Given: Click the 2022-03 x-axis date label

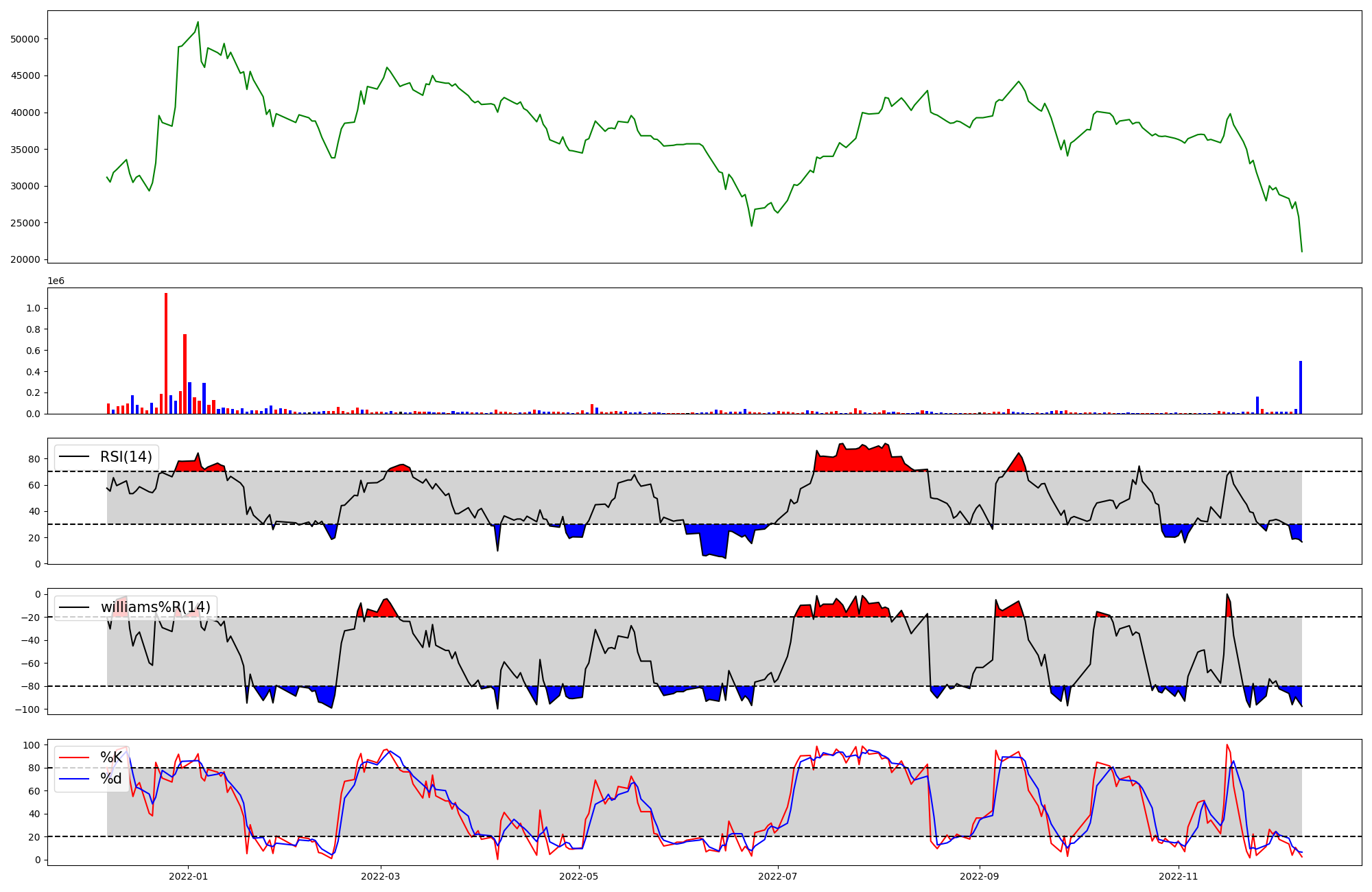Looking at the screenshot, I should (380, 876).
